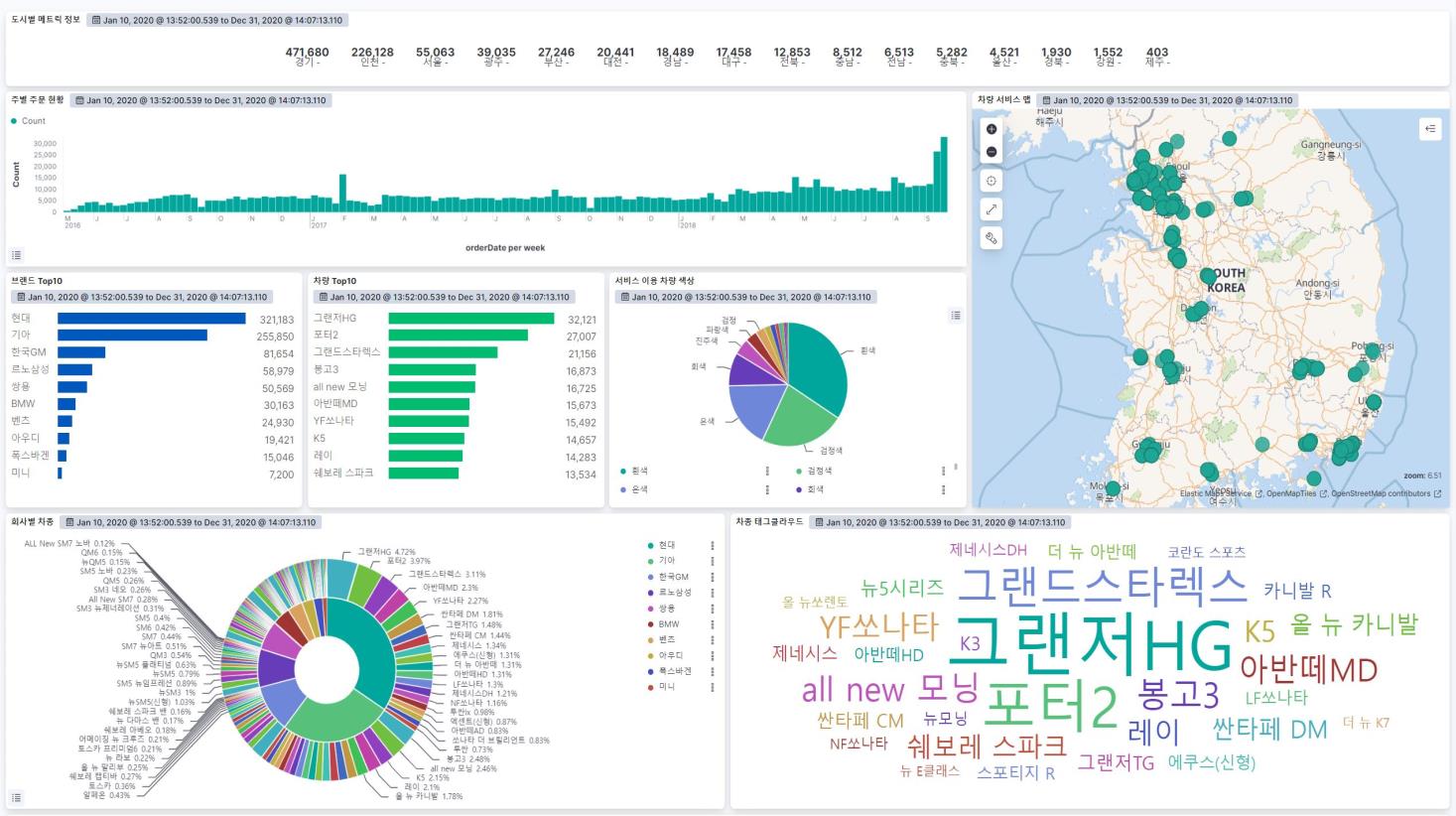Image resolution: width=1456 pixels, height=816 pixels.
Task: Expand the map layers side panel
Action: (x=1430, y=128)
